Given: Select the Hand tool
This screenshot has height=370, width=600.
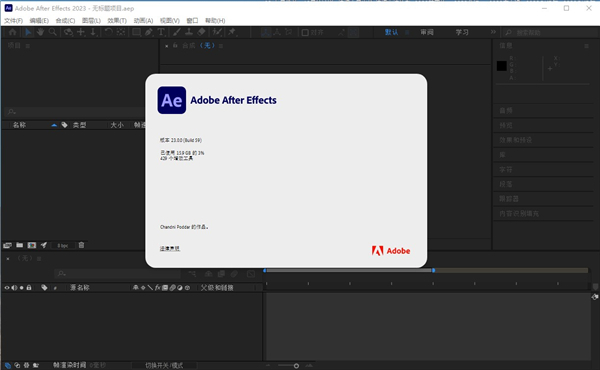Looking at the screenshot, I should tap(40, 32).
